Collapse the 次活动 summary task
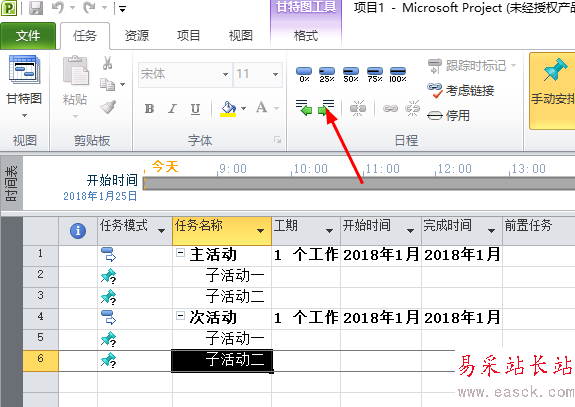The height and width of the screenshot is (407, 575). pyautogui.click(x=180, y=316)
